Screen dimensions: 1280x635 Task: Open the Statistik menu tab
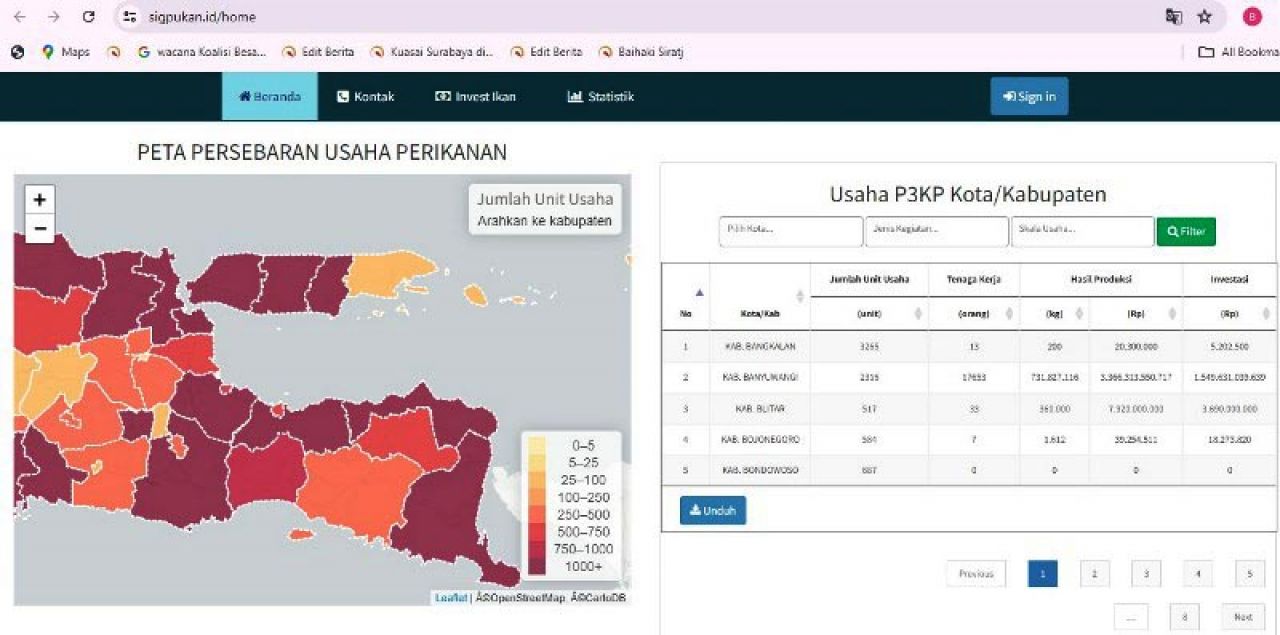pyautogui.click(x=600, y=97)
